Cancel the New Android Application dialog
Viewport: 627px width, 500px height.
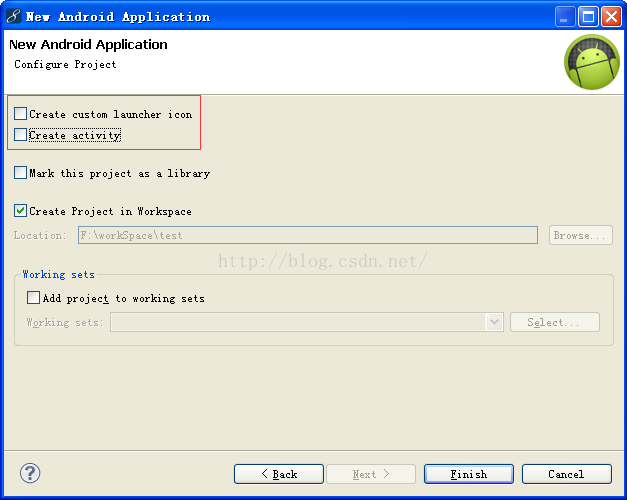(567, 474)
